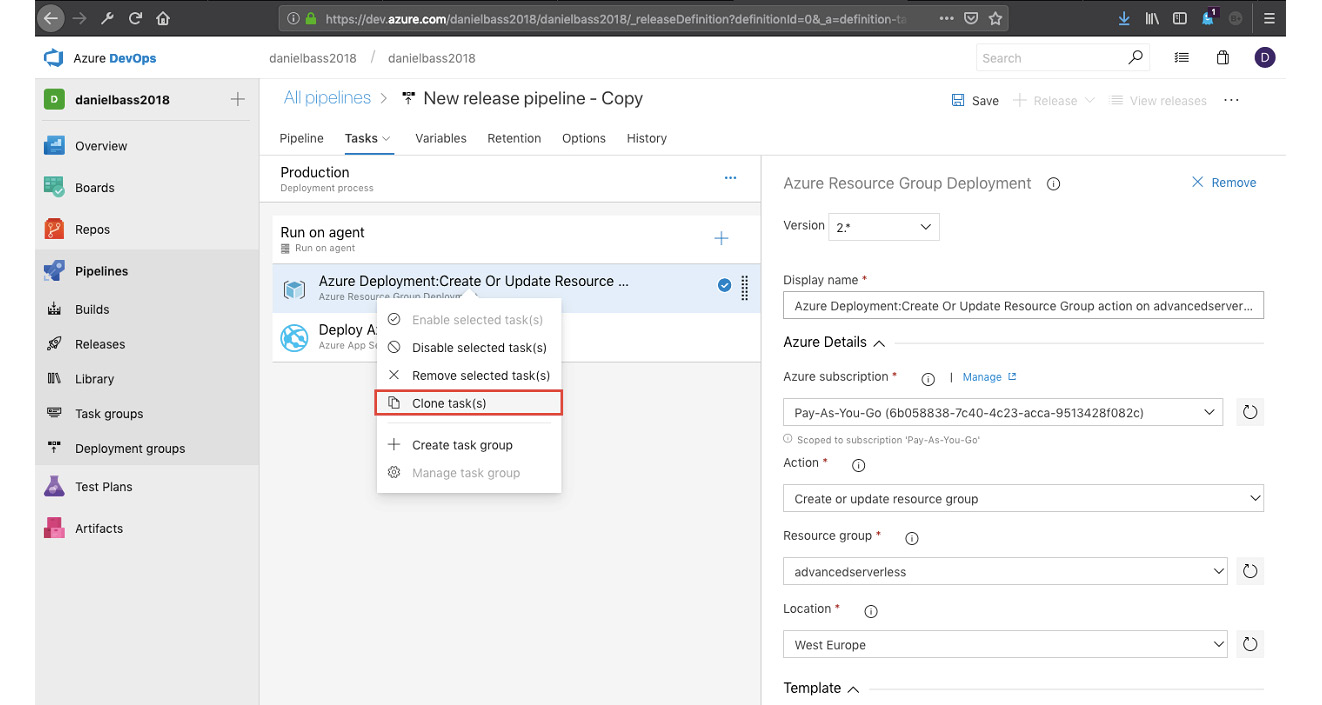Click the browser Home icon
This screenshot has width=1322, height=705.
tap(164, 18)
